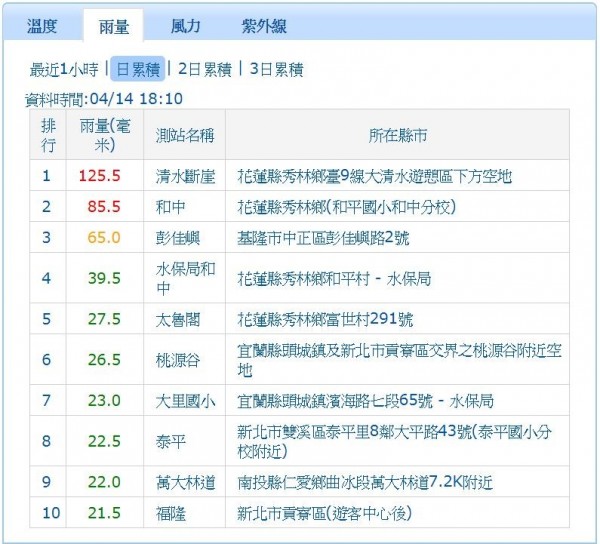
Task: Click location 花蓮縣秀林鄉(和平國小和中分校)
Action: click(347, 207)
